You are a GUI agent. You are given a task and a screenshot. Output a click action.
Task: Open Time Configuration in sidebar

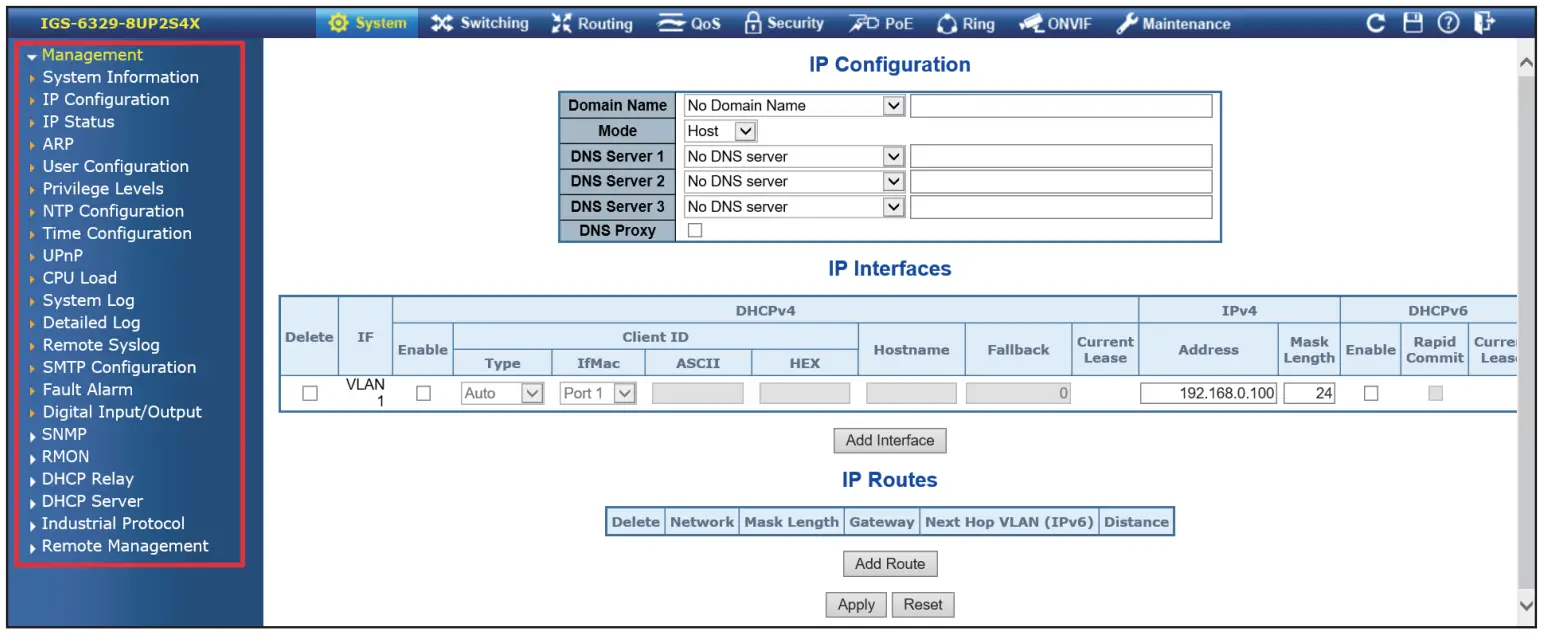click(x=117, y=233)
